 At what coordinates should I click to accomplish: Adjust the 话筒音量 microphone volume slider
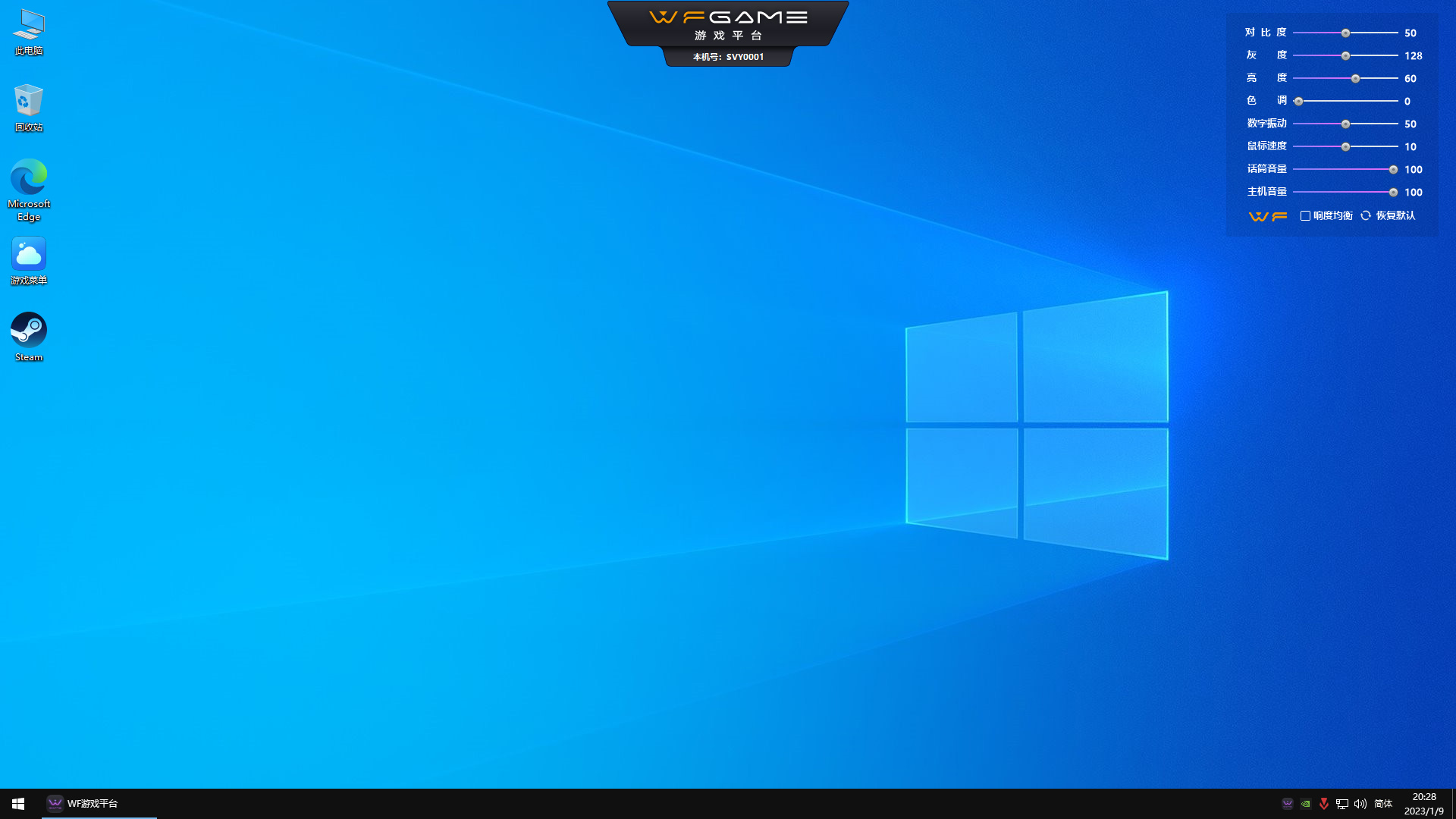click(x=1345, y=170)
